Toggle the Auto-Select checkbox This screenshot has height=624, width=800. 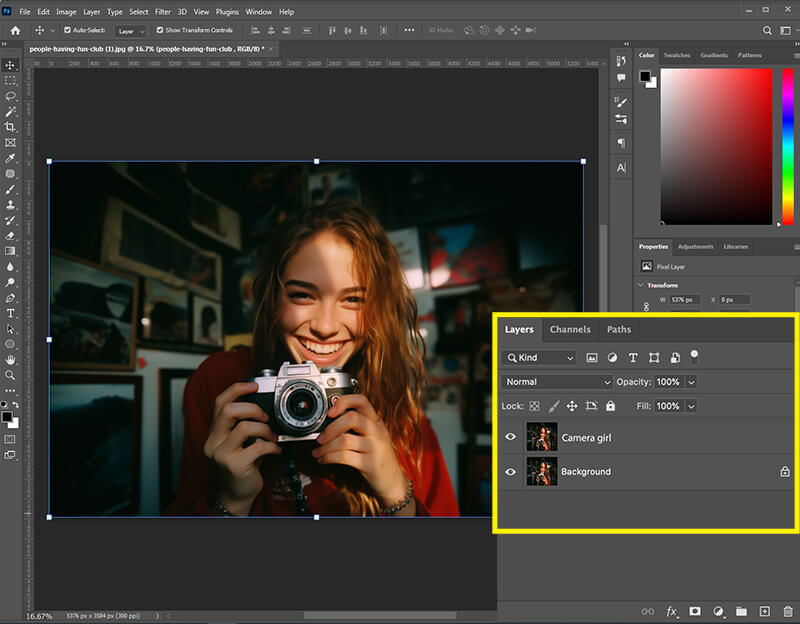pyautogui.click(x=67, y=30)
